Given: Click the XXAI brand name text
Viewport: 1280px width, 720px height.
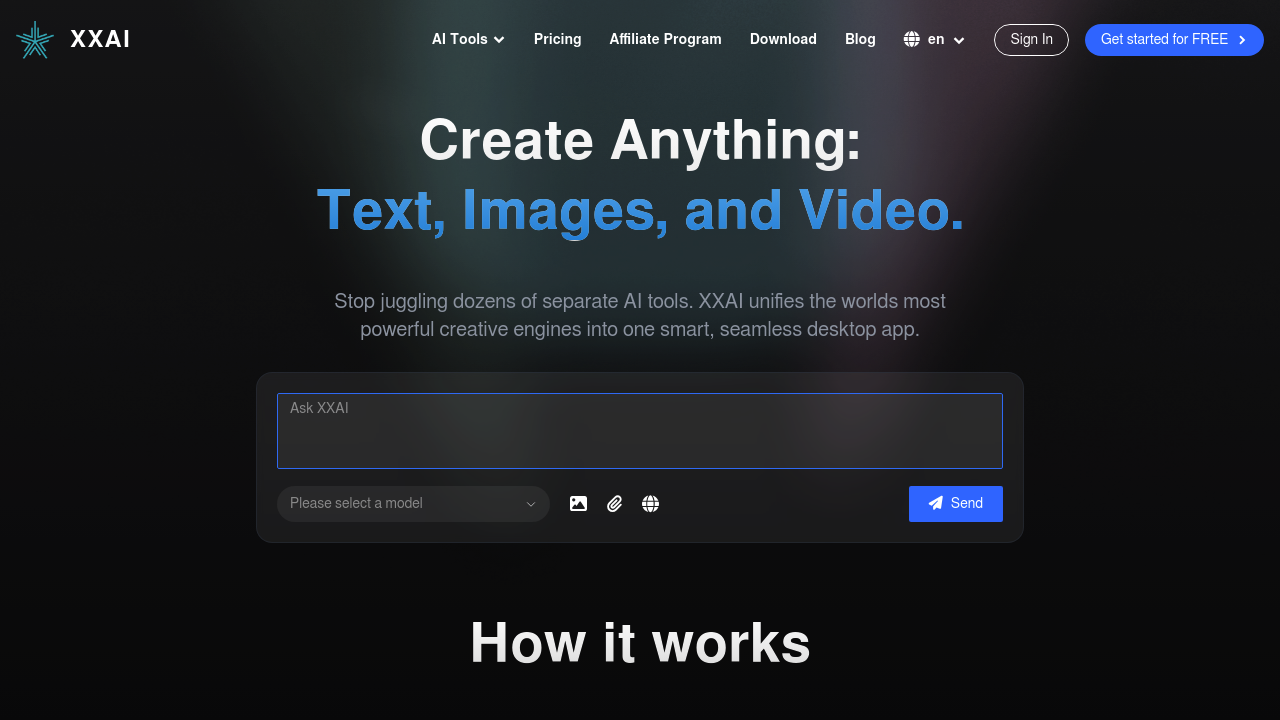Looking at the screenshot, I should click(x=100, y=40).
